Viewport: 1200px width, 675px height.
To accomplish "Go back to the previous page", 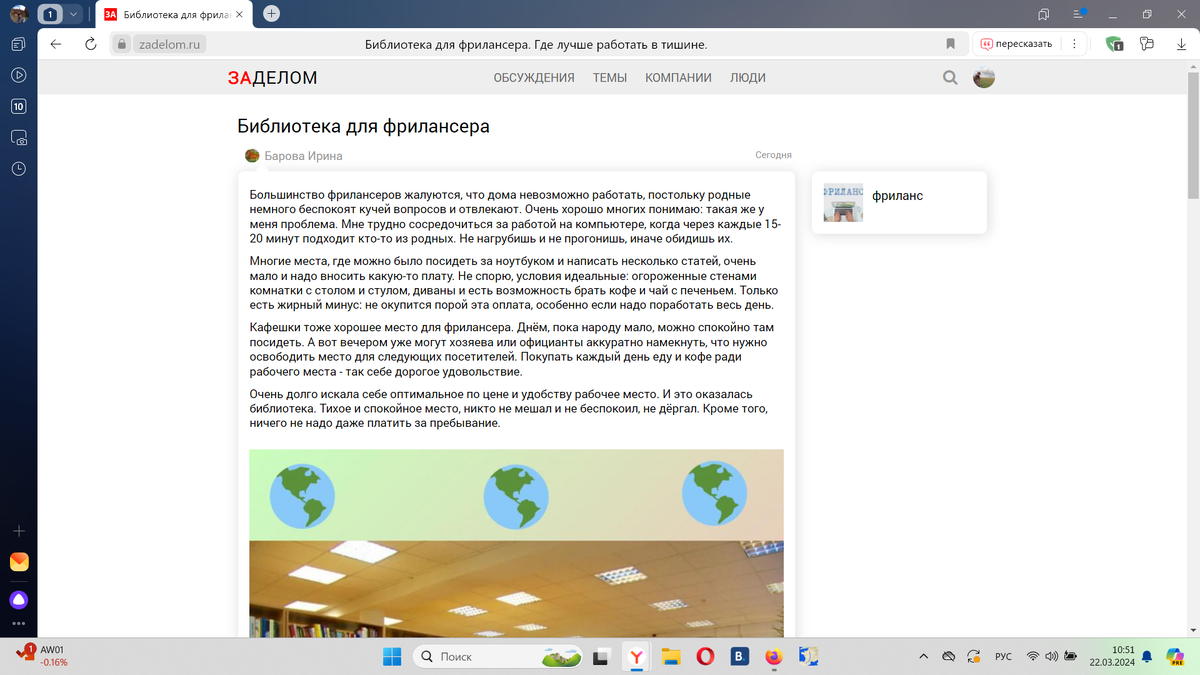I will click(x=56, y=44).
